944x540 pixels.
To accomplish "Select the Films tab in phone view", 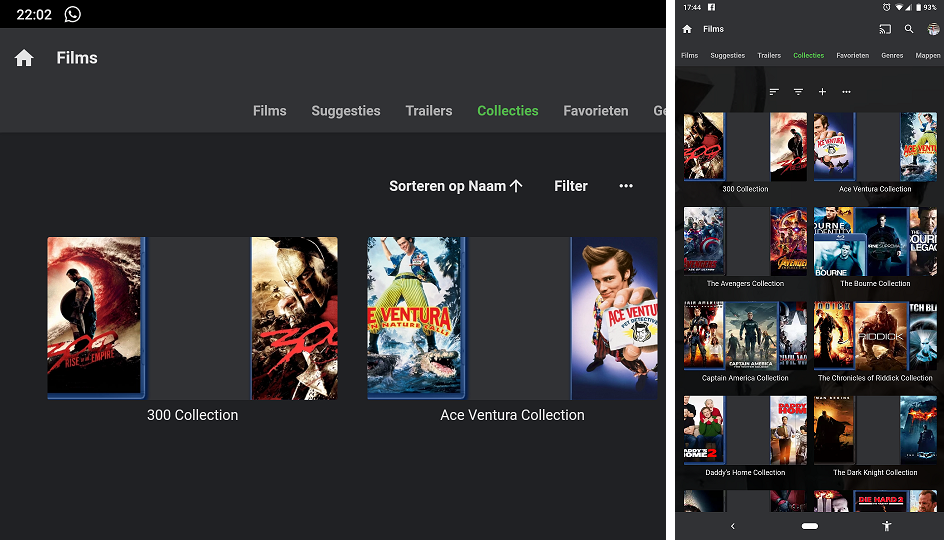I will 689,55.
